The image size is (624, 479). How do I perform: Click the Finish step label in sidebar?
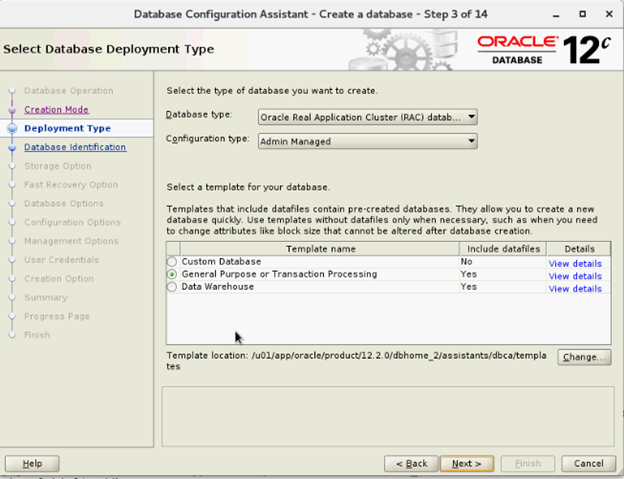coord(37,335)
